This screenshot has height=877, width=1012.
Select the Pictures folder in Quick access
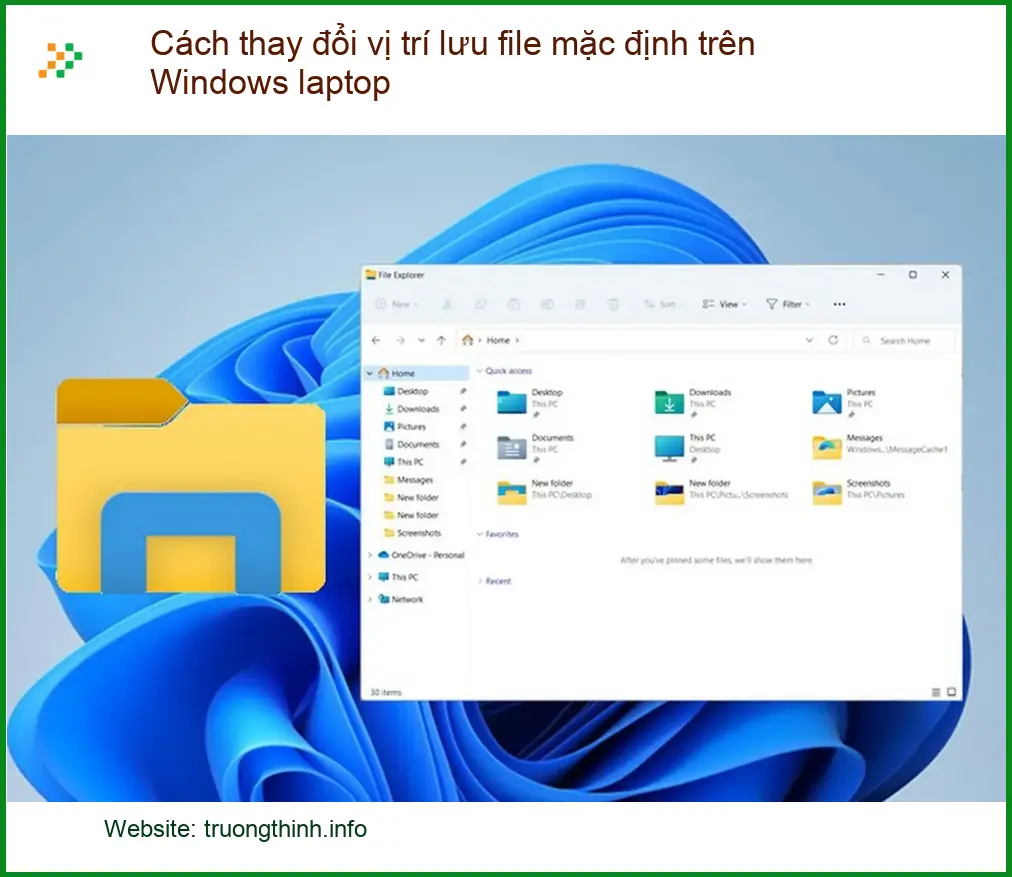tap(827, 403)
